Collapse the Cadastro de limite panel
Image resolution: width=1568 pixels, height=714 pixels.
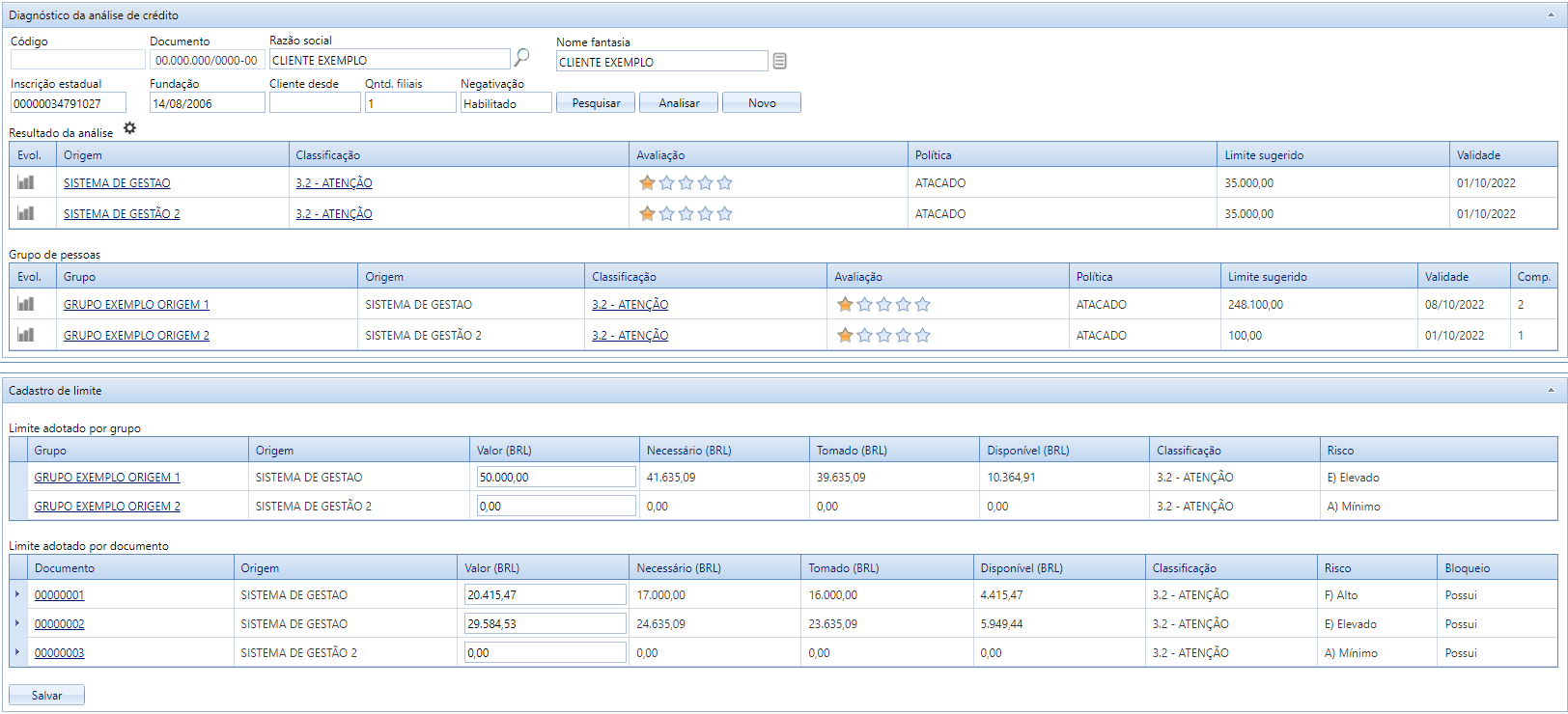[x=1551, y=391]
